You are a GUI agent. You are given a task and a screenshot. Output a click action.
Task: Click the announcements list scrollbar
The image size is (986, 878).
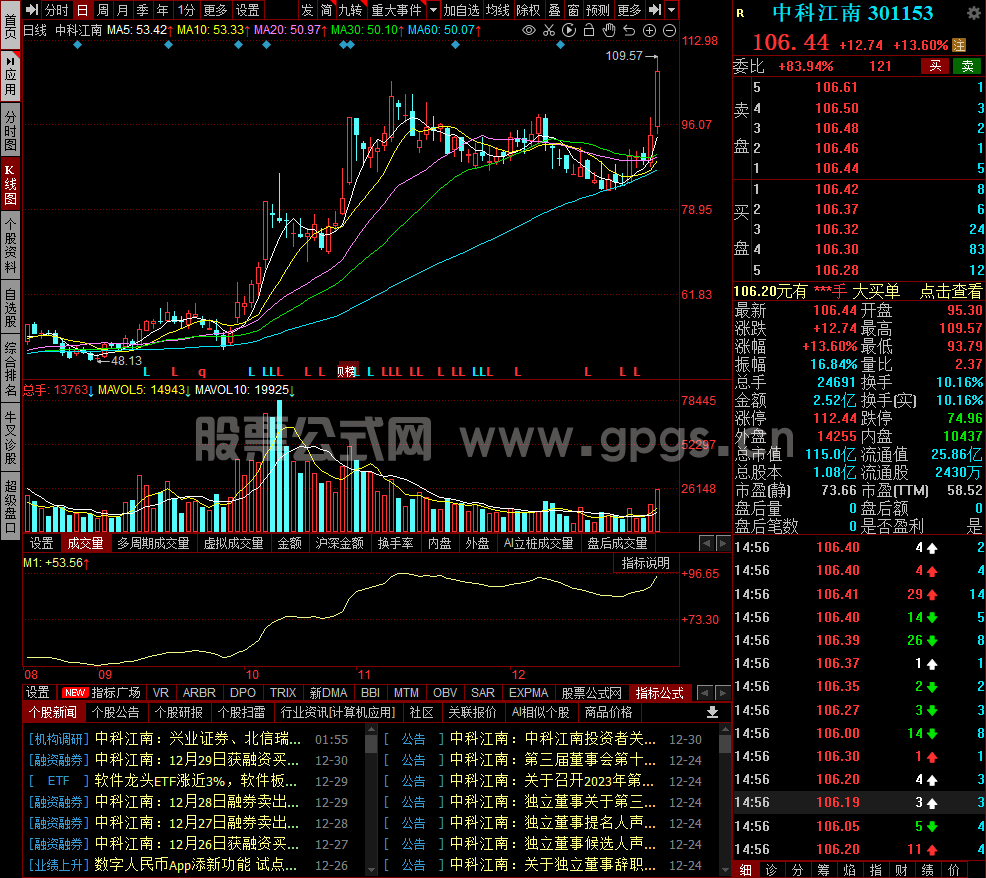click(x=725, y=799)
